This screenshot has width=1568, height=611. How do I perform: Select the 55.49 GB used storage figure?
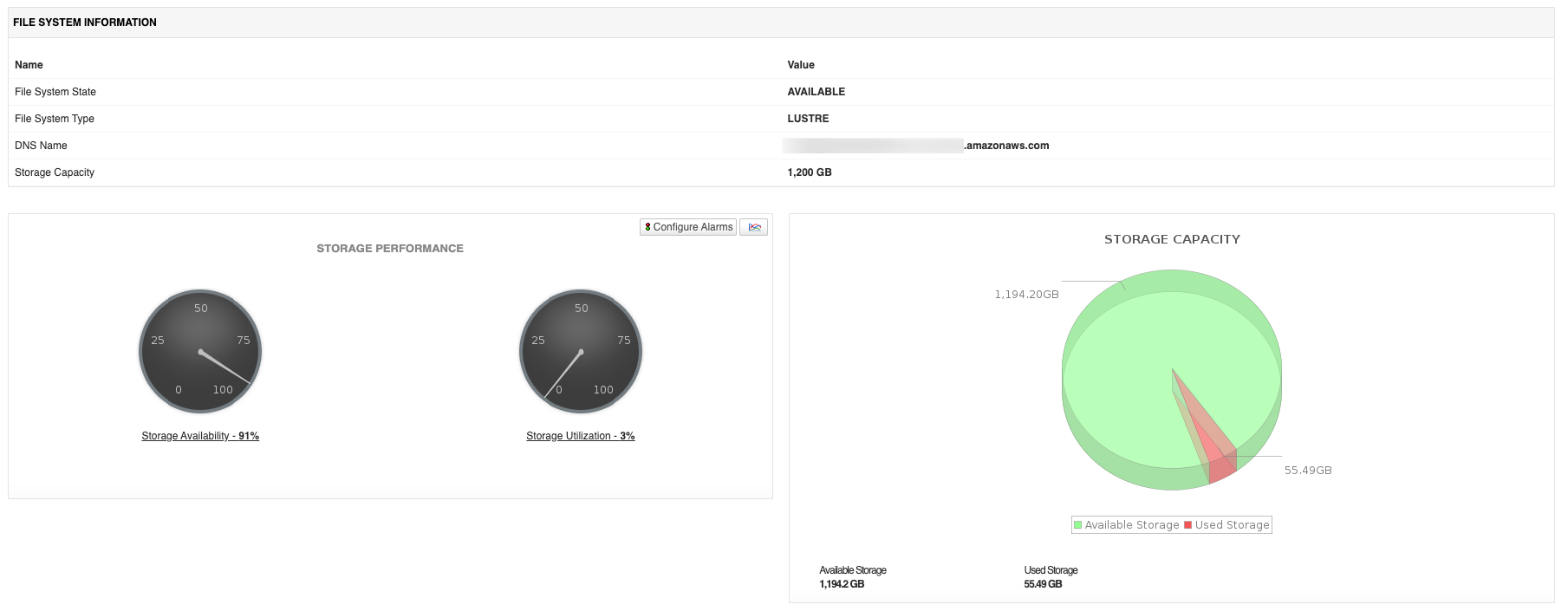pyautogui.click(x=1043, y=584)
